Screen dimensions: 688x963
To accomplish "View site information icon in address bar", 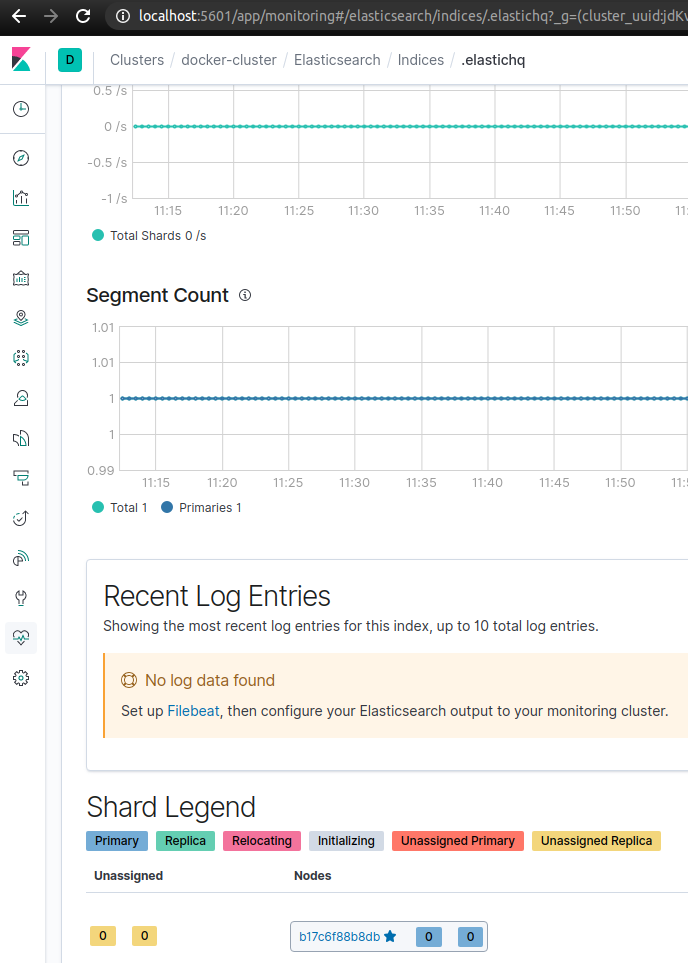I will (123, 16).
